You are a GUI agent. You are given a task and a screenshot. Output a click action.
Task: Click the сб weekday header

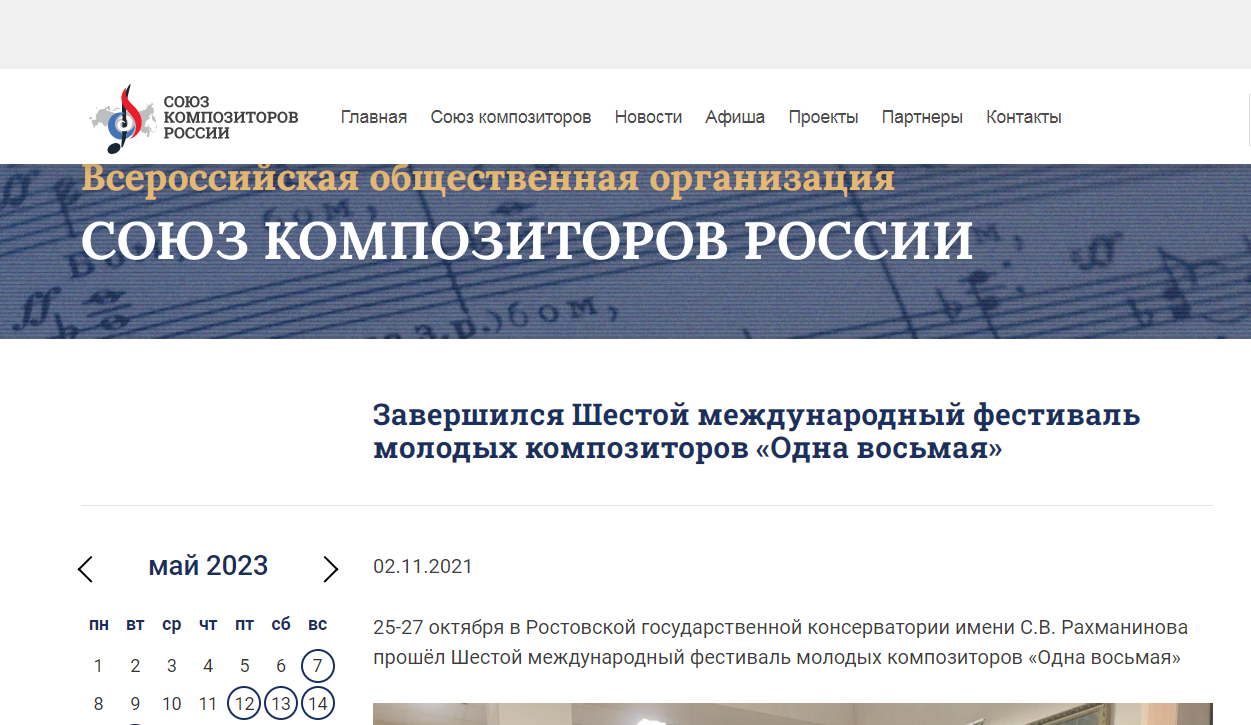281,625
